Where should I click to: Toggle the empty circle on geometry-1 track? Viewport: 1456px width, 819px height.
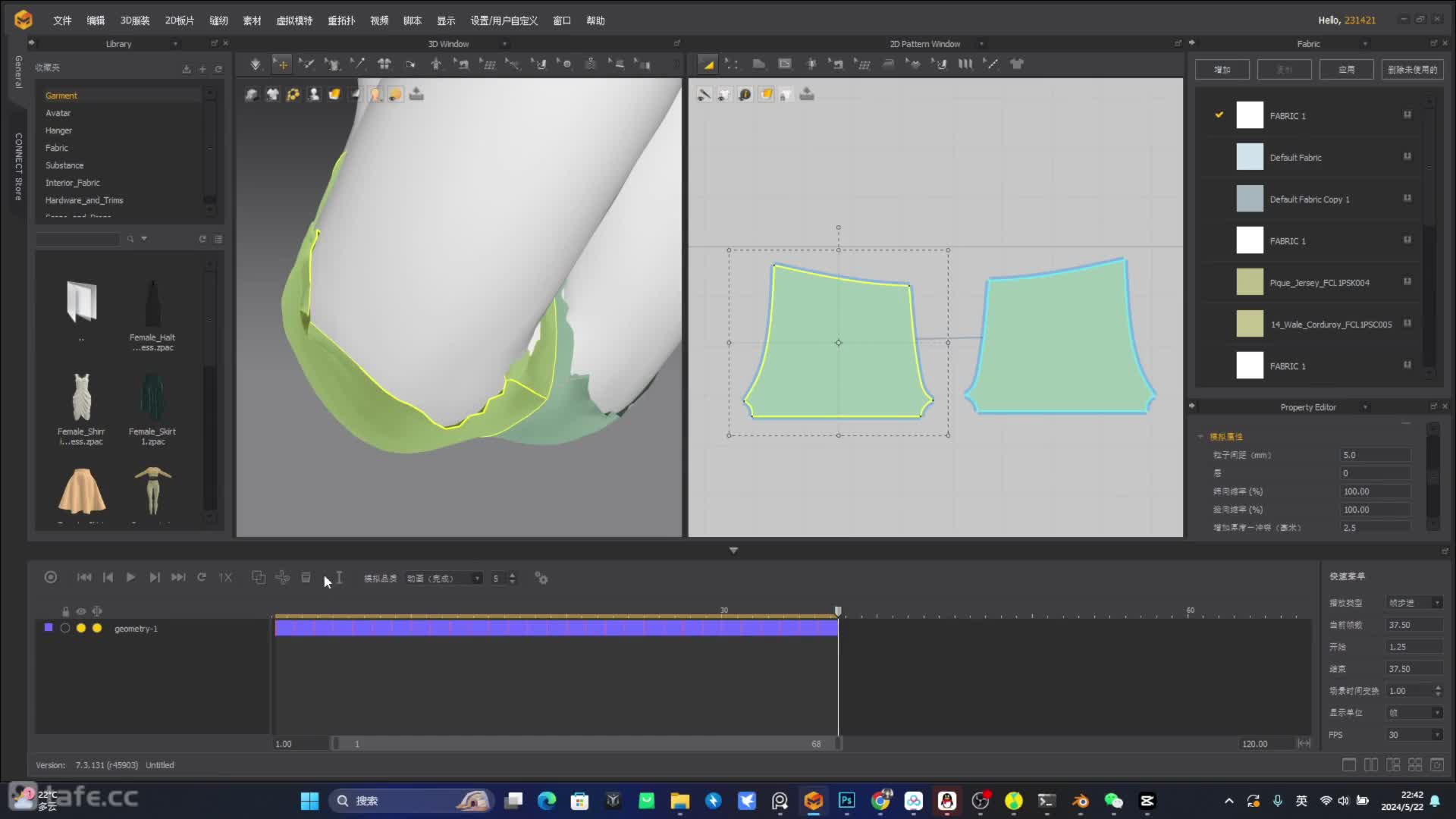click(65, 628)
